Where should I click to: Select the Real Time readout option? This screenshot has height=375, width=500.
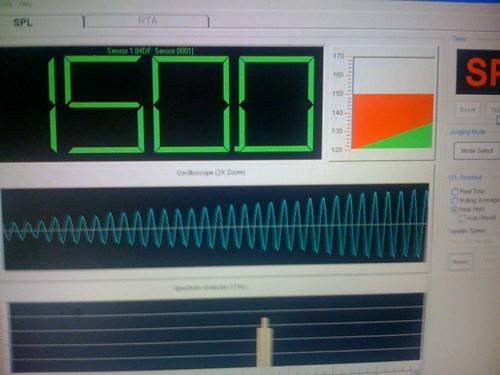pos(455,191)
